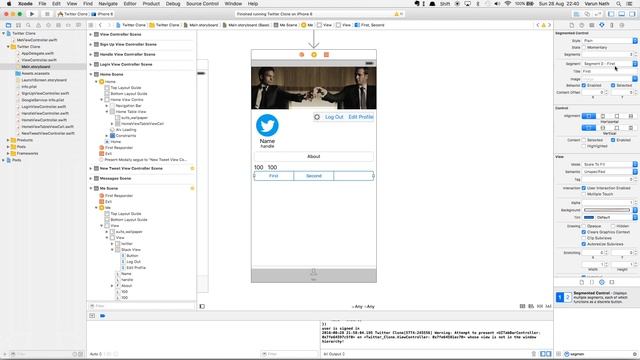
Task: Click the Log Out button on canvas
Action: tap(334, 117)
